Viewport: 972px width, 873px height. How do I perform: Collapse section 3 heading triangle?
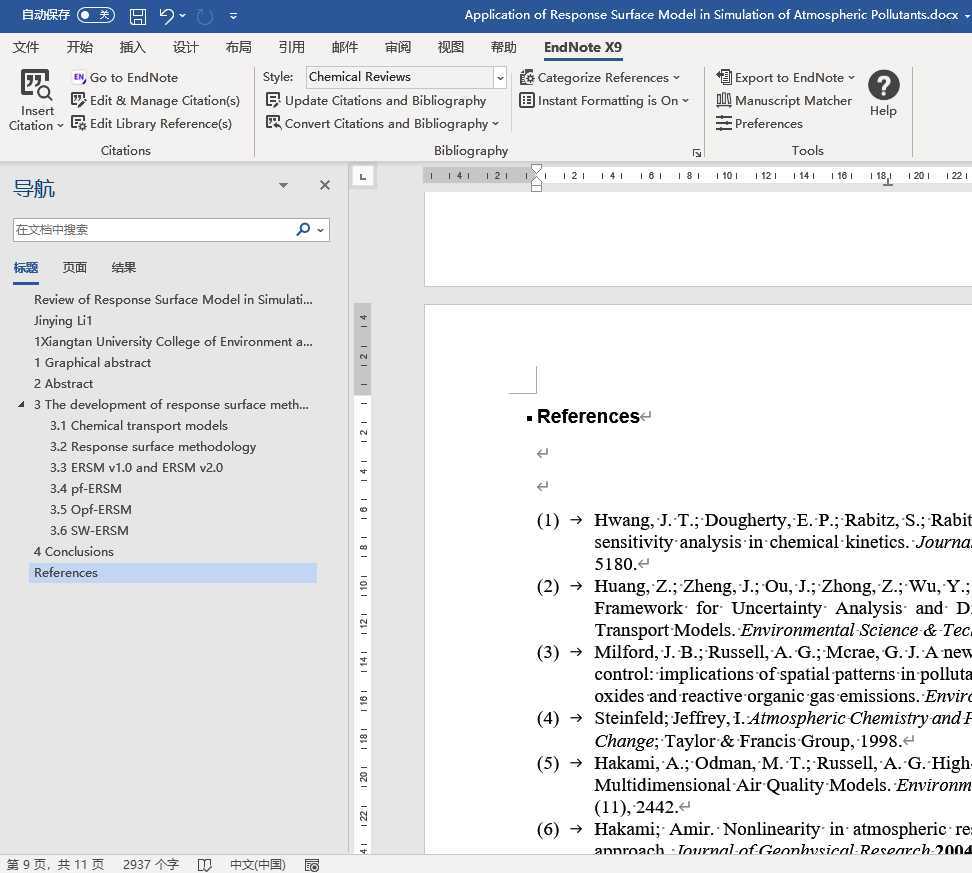[x=22, y=404]
